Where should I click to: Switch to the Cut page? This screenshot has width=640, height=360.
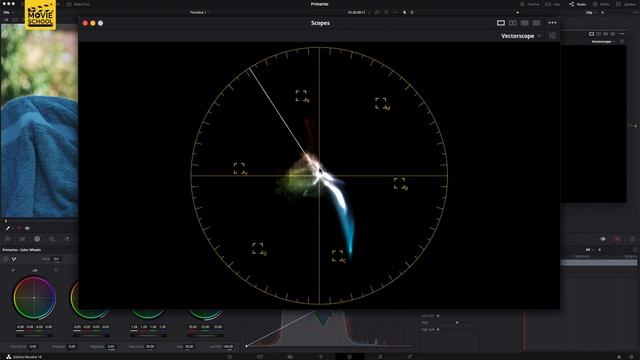tap(260, 357)
